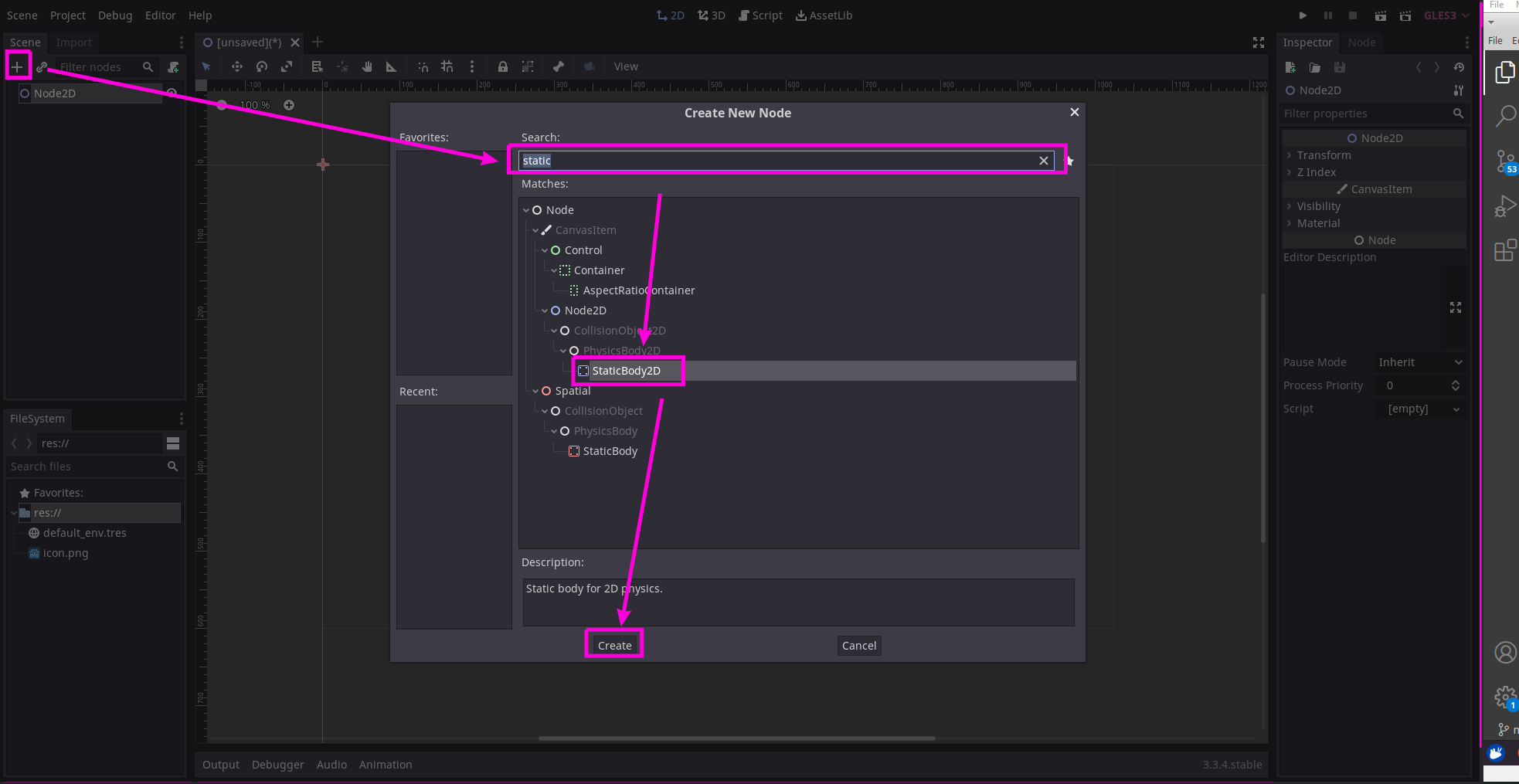Select the Scale Mode tool
Viewport: 1519px width, 784px height.
287,66
